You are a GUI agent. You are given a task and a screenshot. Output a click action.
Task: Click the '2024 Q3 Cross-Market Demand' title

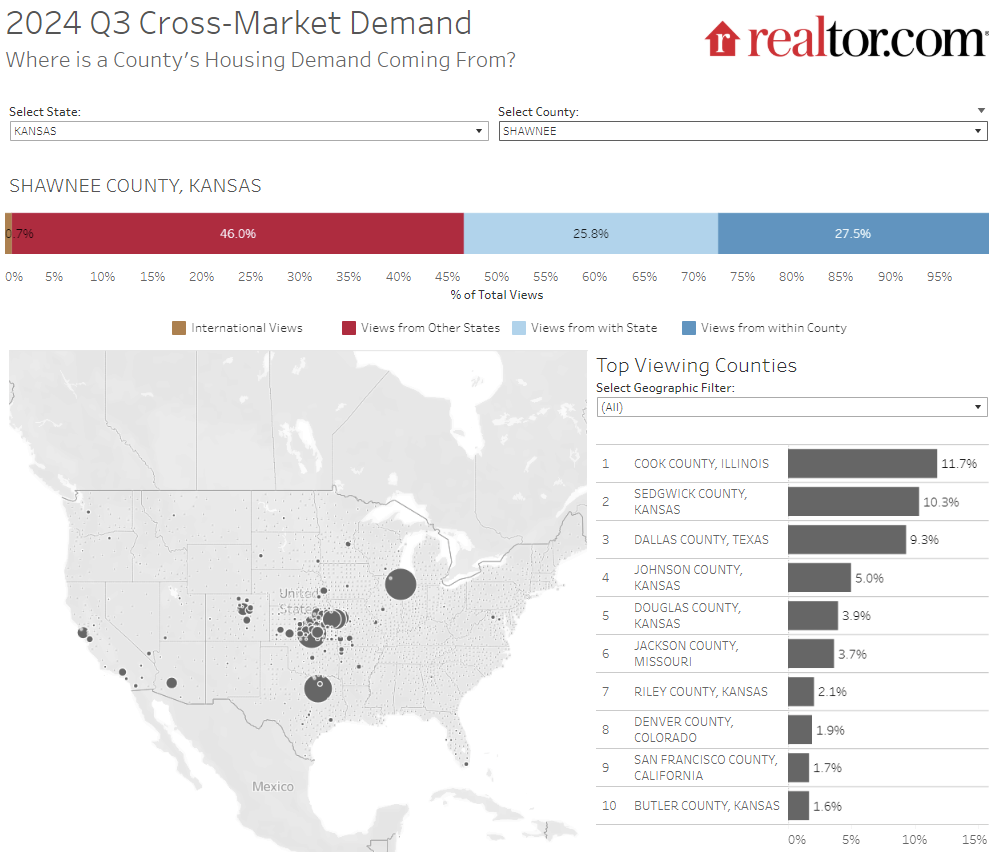click(x=239, y=23)
